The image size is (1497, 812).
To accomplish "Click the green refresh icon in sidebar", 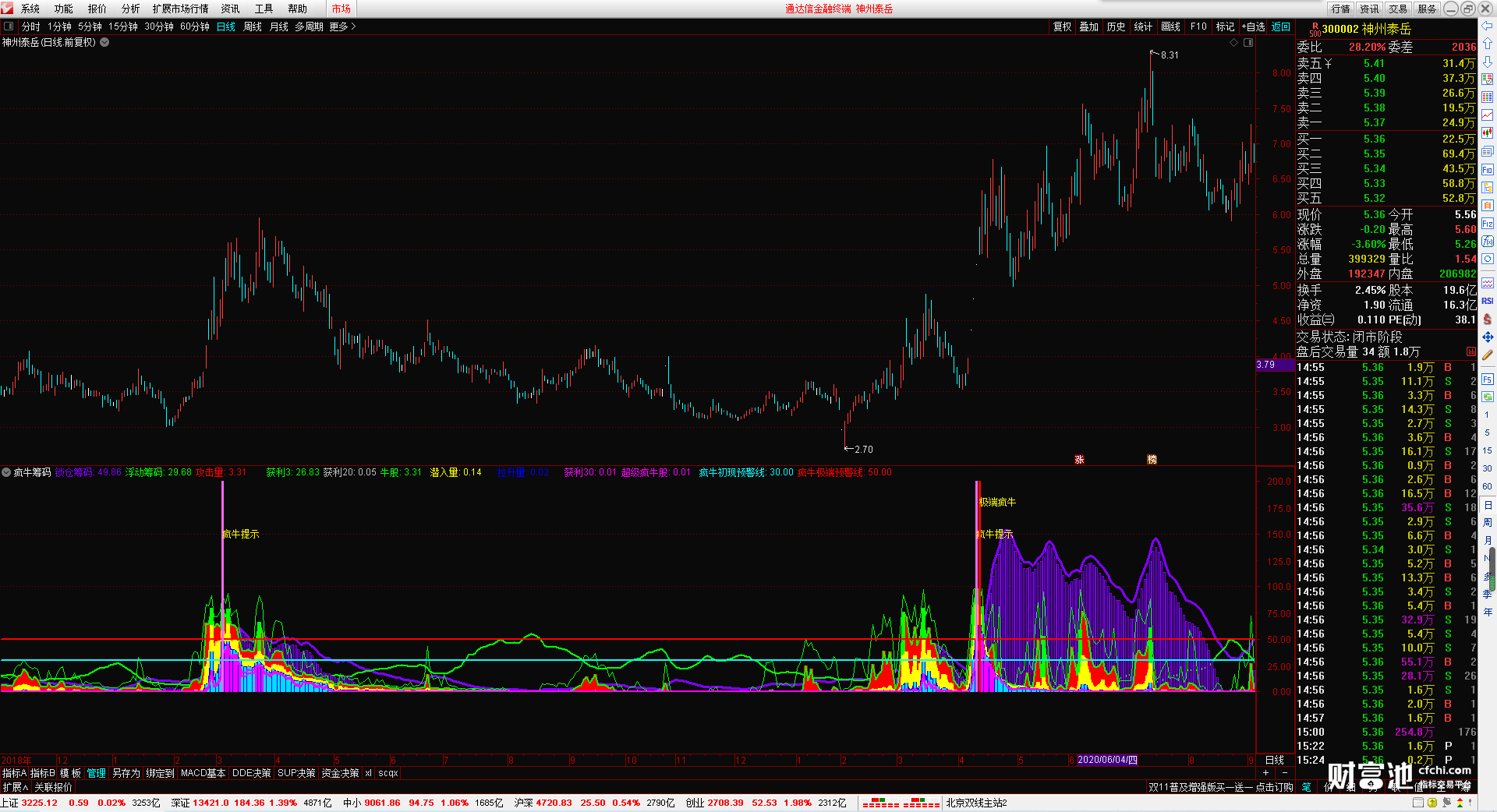I will click(x=1488, y=397).
